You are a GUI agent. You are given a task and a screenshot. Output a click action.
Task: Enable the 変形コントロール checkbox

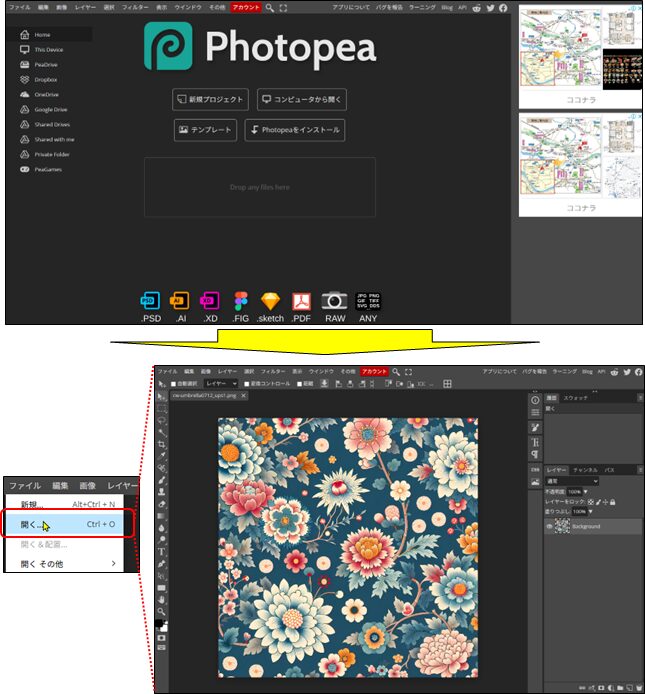pyautogui.click(x=247, y=384)
